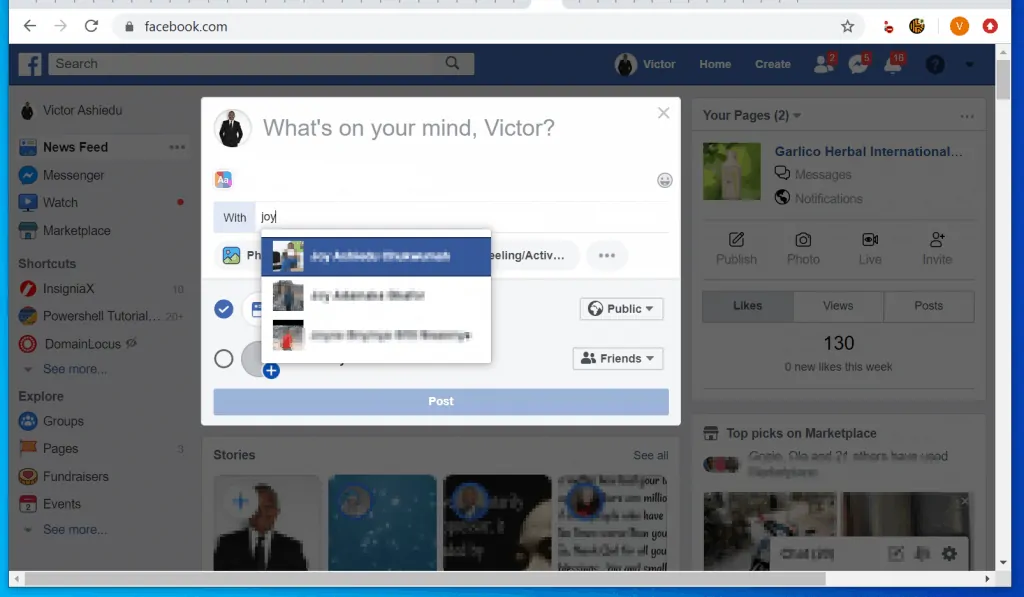The width and height of the screenshot is (1024, 597).
Task: Open Messenger messages icon in top bar
Action: (x=859, y=63)
